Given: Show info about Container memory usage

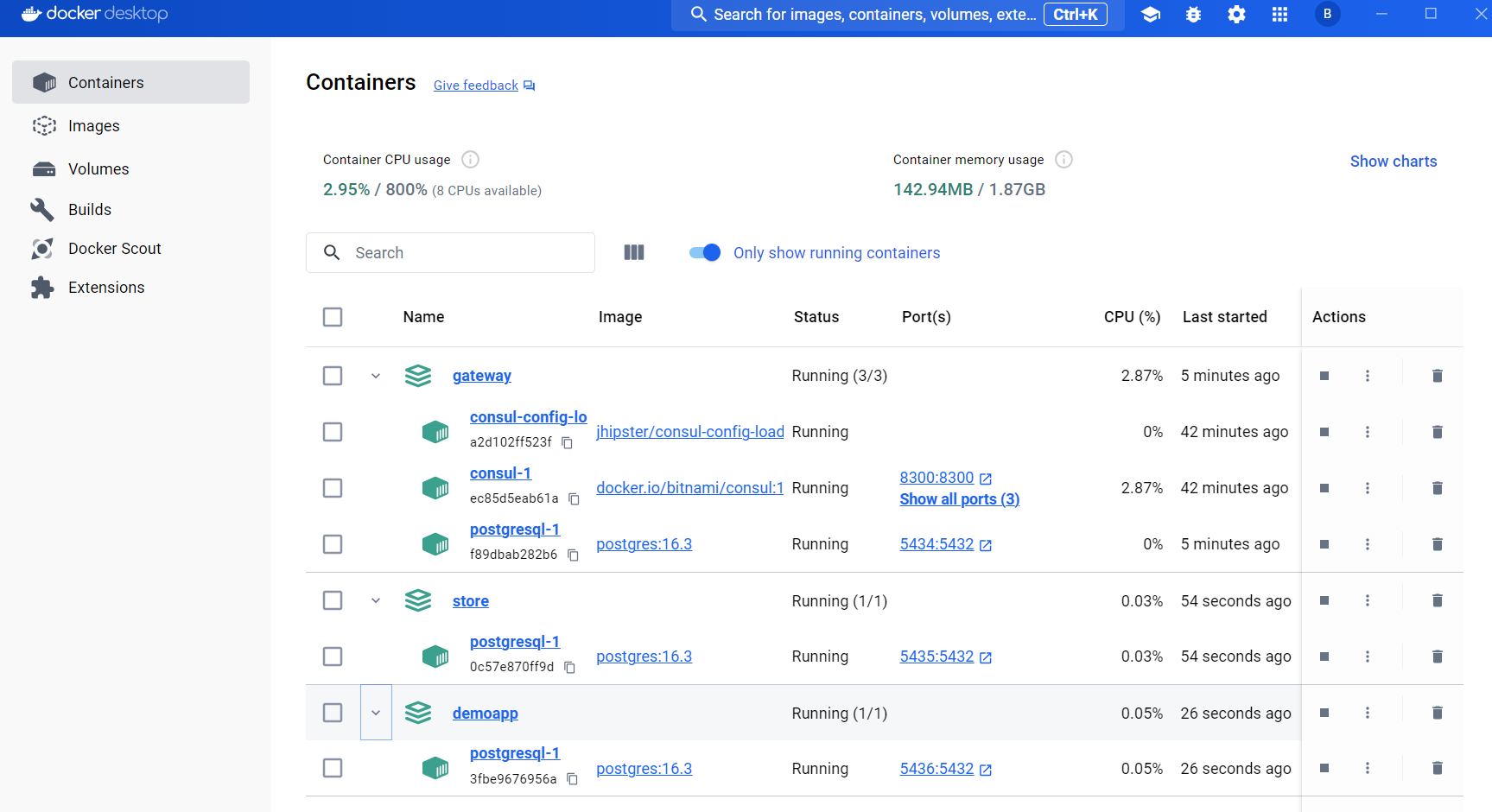Looking at the screenshot, I should tap(1063, 159).
